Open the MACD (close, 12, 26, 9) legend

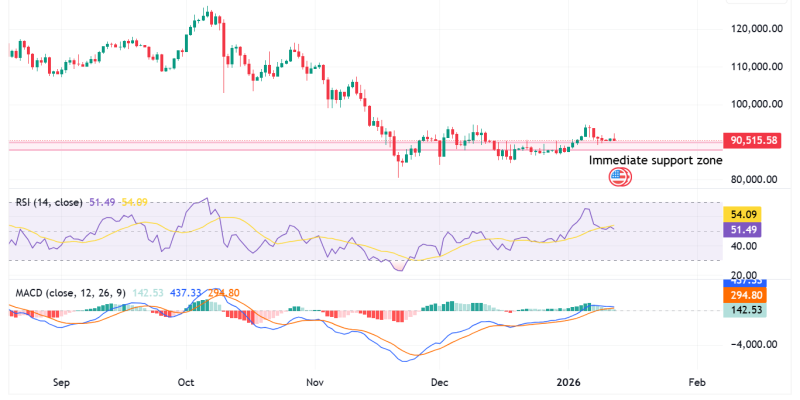point(70,292)
